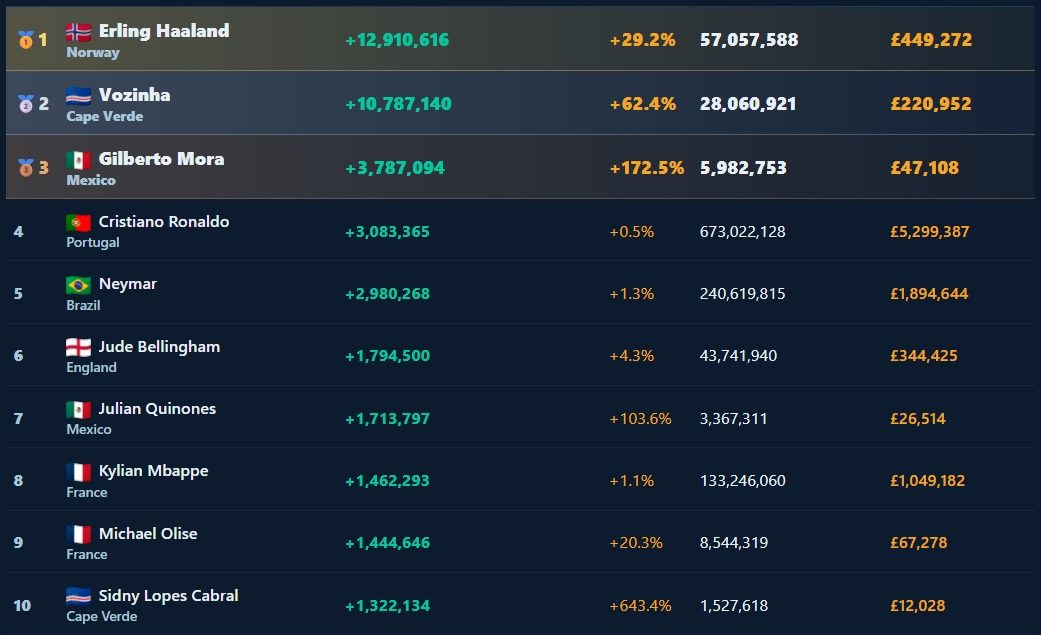The height and width of the screenshot is (635, 1041).
Task: Click the Portugal flag next to Cristiano Ronaldo
Action: (x=78, y=222)
